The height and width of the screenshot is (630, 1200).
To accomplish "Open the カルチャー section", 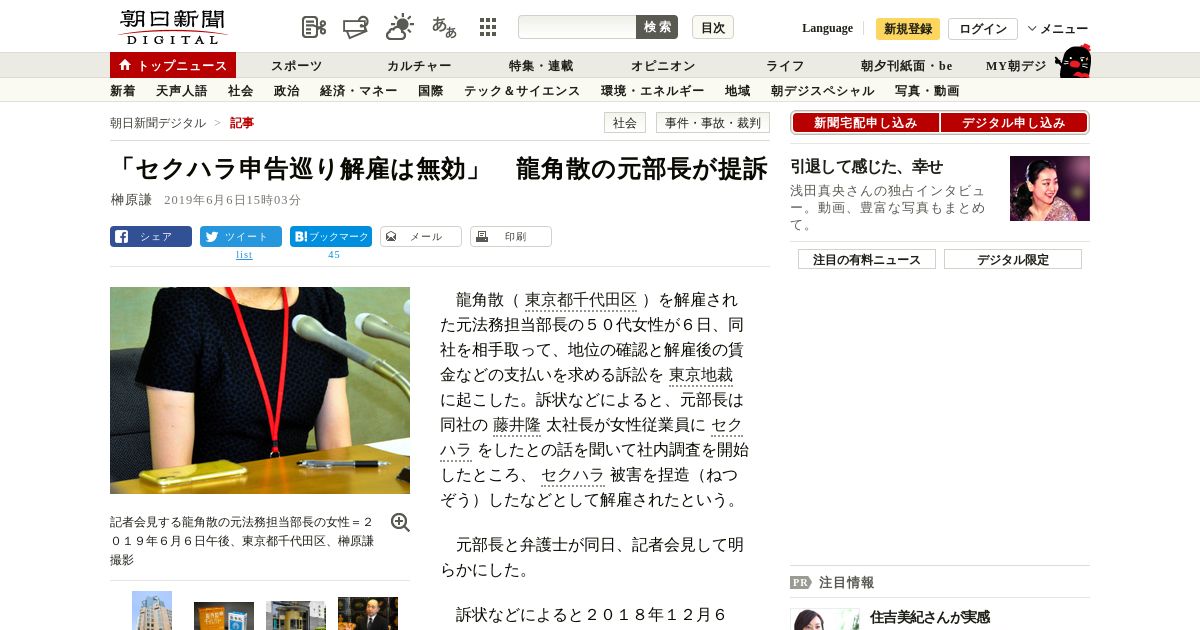I will click(x=419, y=66).
